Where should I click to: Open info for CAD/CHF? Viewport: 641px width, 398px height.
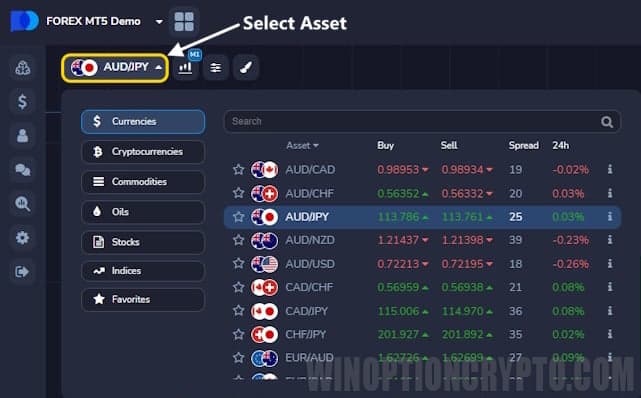(610, 287)
